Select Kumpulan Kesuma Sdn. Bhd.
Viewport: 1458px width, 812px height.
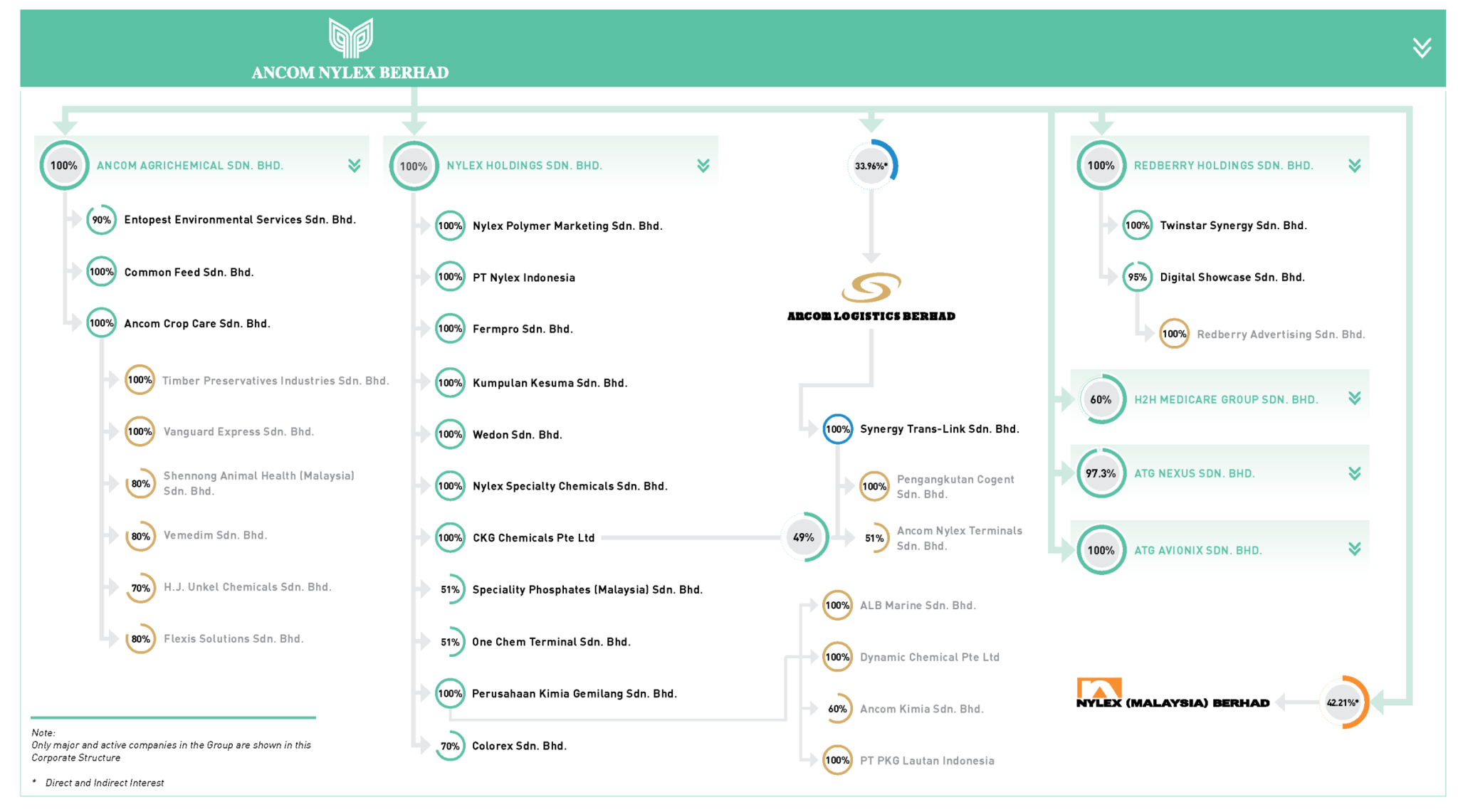(550, 384)
